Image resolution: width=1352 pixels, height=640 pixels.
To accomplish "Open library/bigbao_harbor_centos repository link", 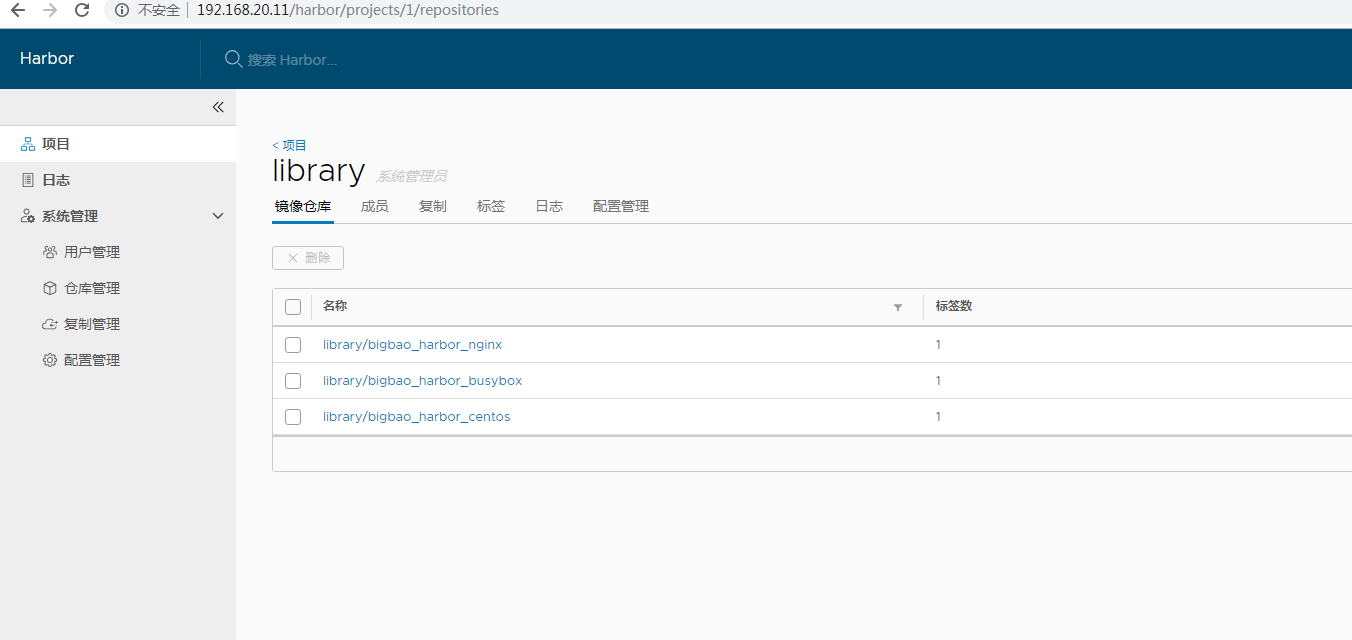I will click(x=416, y=417).
